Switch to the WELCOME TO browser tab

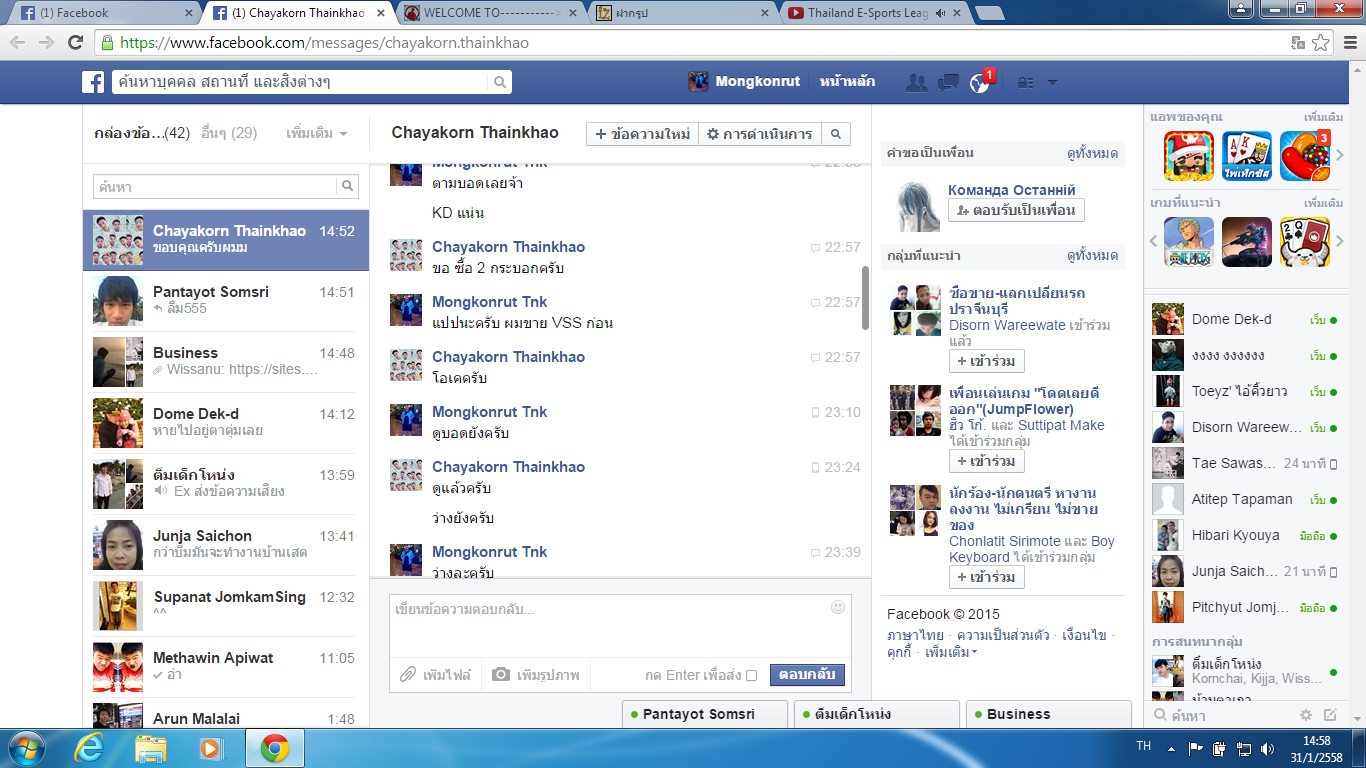click(489, 13)
